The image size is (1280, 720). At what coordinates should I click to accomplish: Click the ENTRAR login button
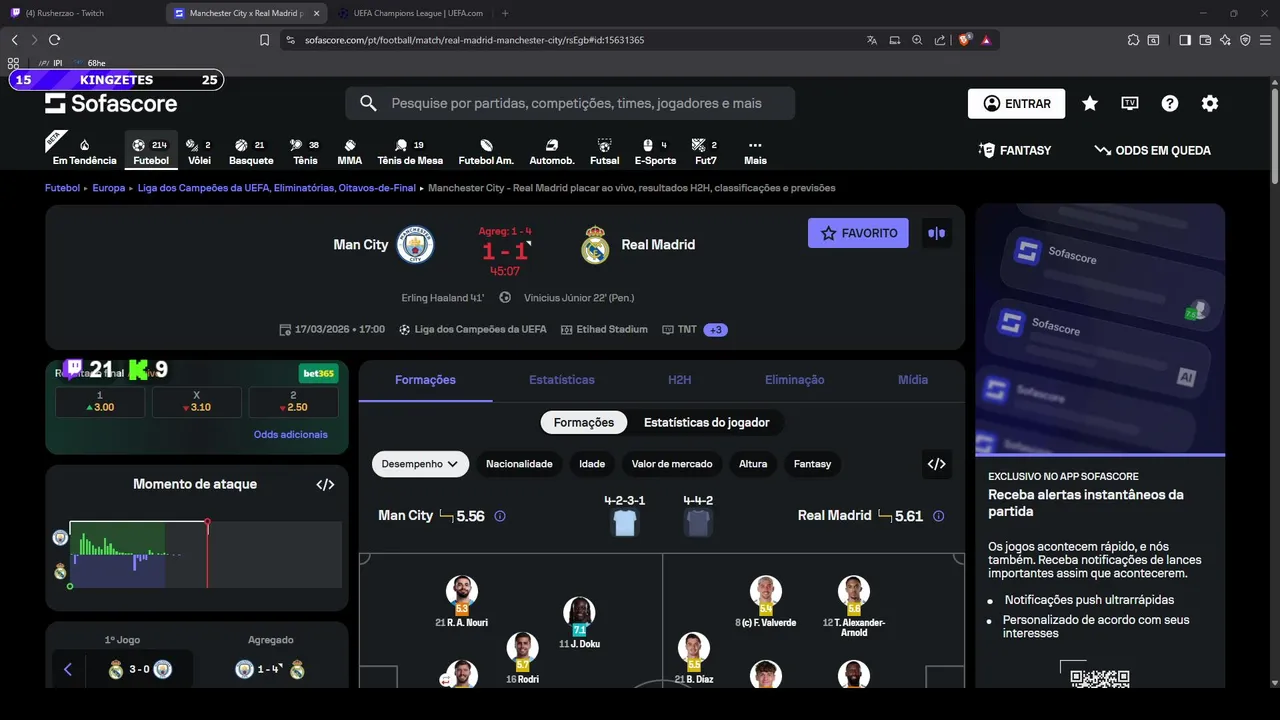coord(1016,103)
